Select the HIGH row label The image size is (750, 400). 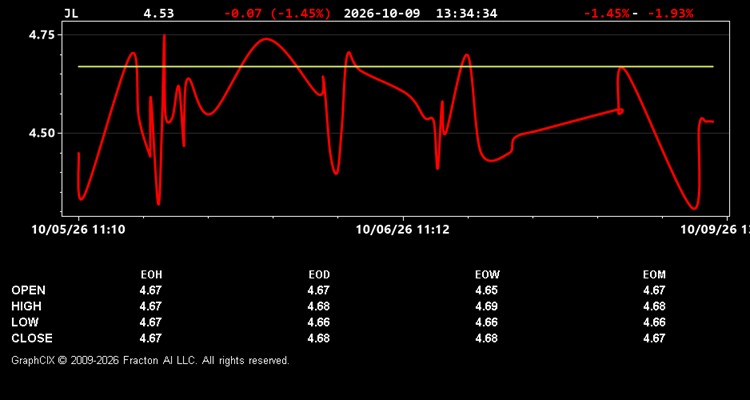click(26, 306)
